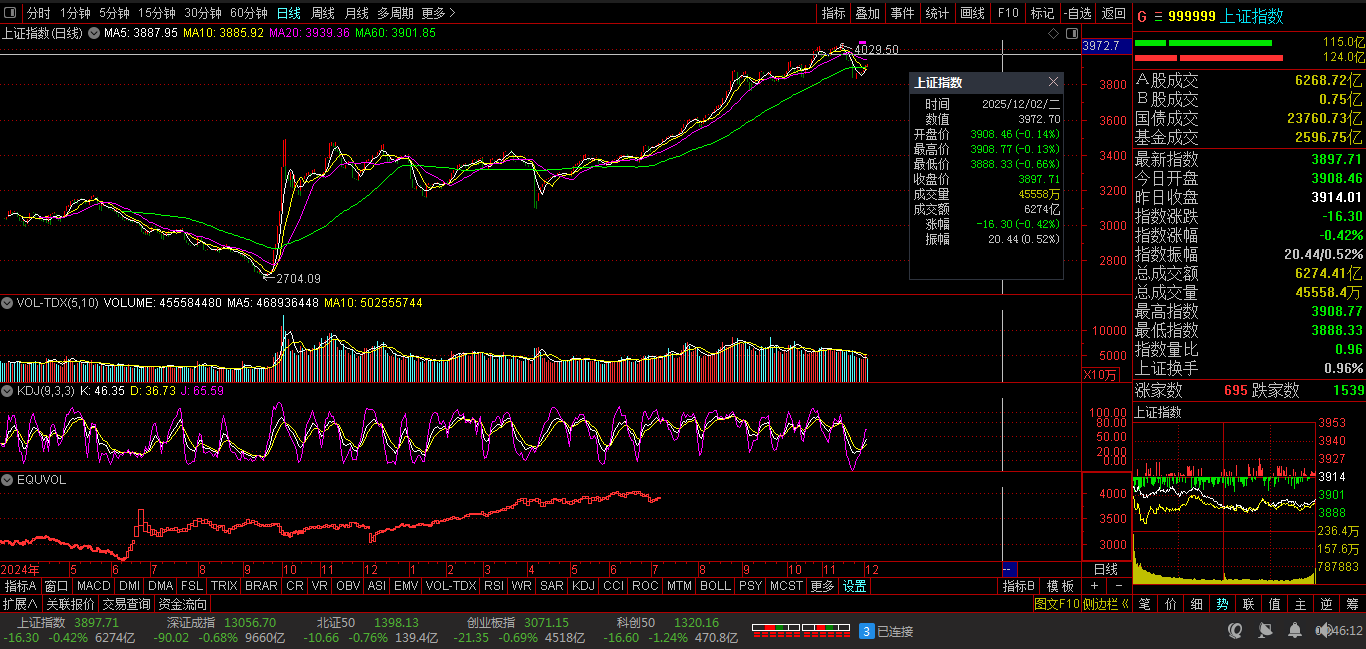
Task: Switch chart to 分时 view
Action: coord(39,13)
